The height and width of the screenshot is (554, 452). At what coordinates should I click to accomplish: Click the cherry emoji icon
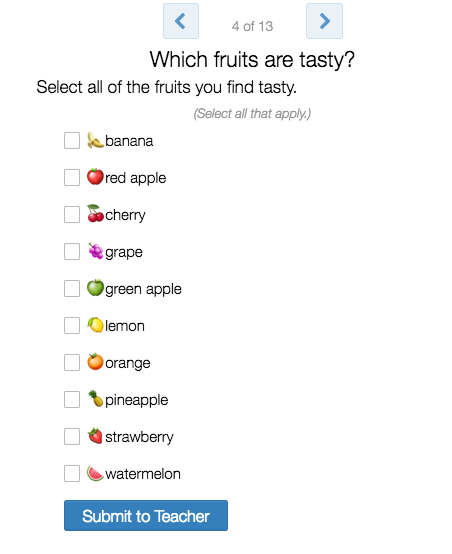(95, 214)
